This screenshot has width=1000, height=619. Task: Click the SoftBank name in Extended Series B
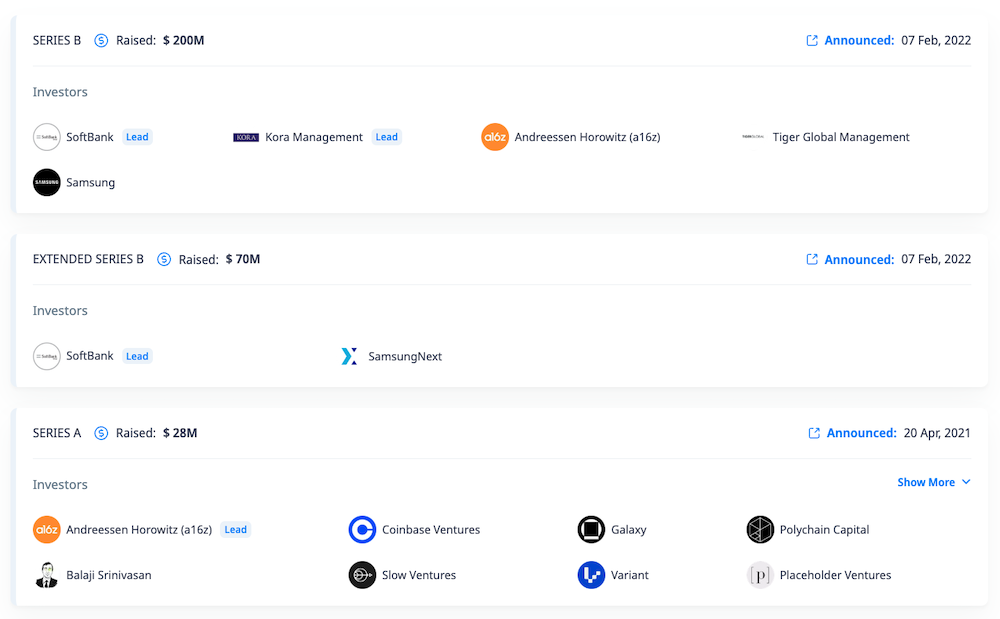click(90, 356)
